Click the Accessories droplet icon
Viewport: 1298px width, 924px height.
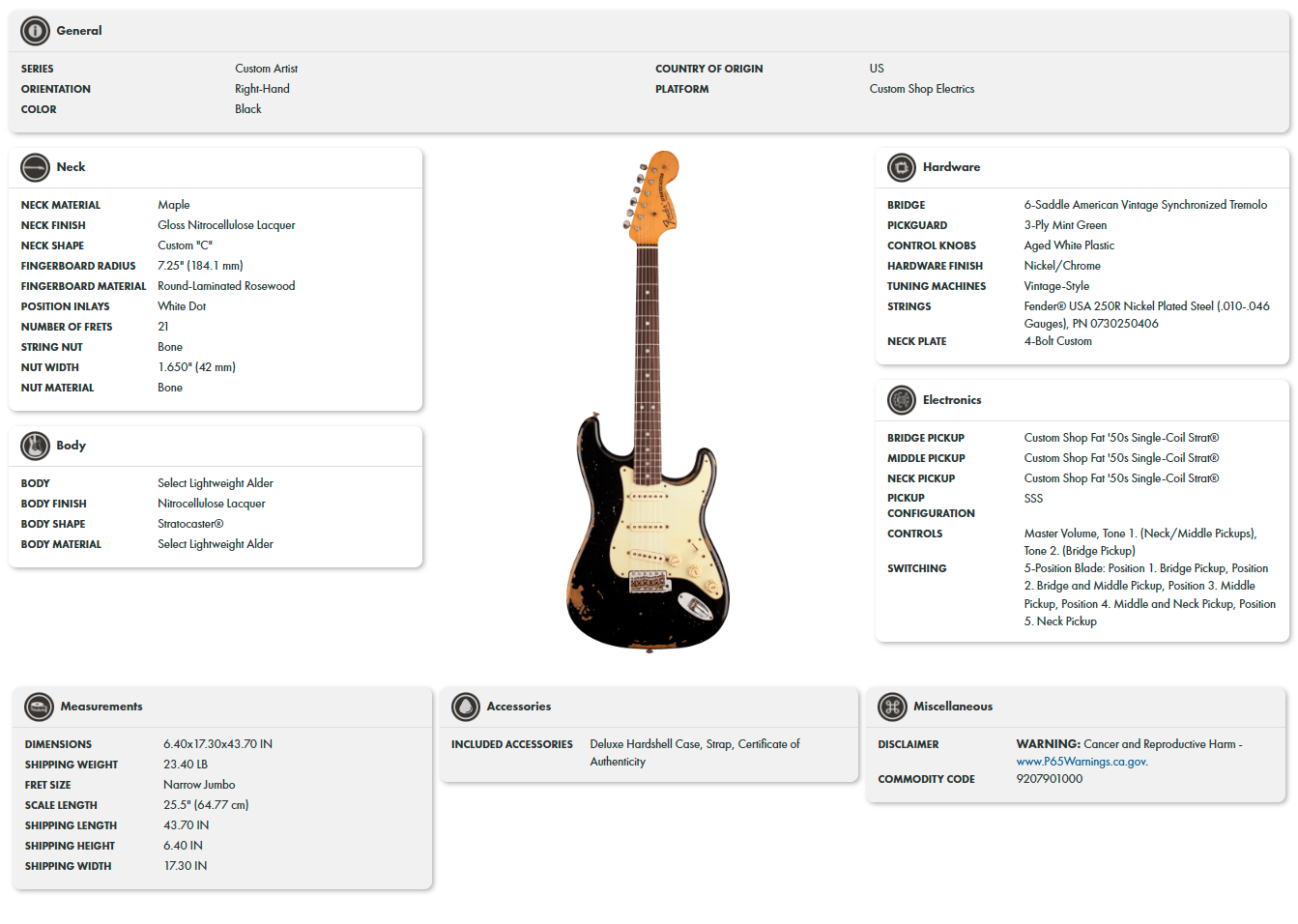(x=465, y=707)
